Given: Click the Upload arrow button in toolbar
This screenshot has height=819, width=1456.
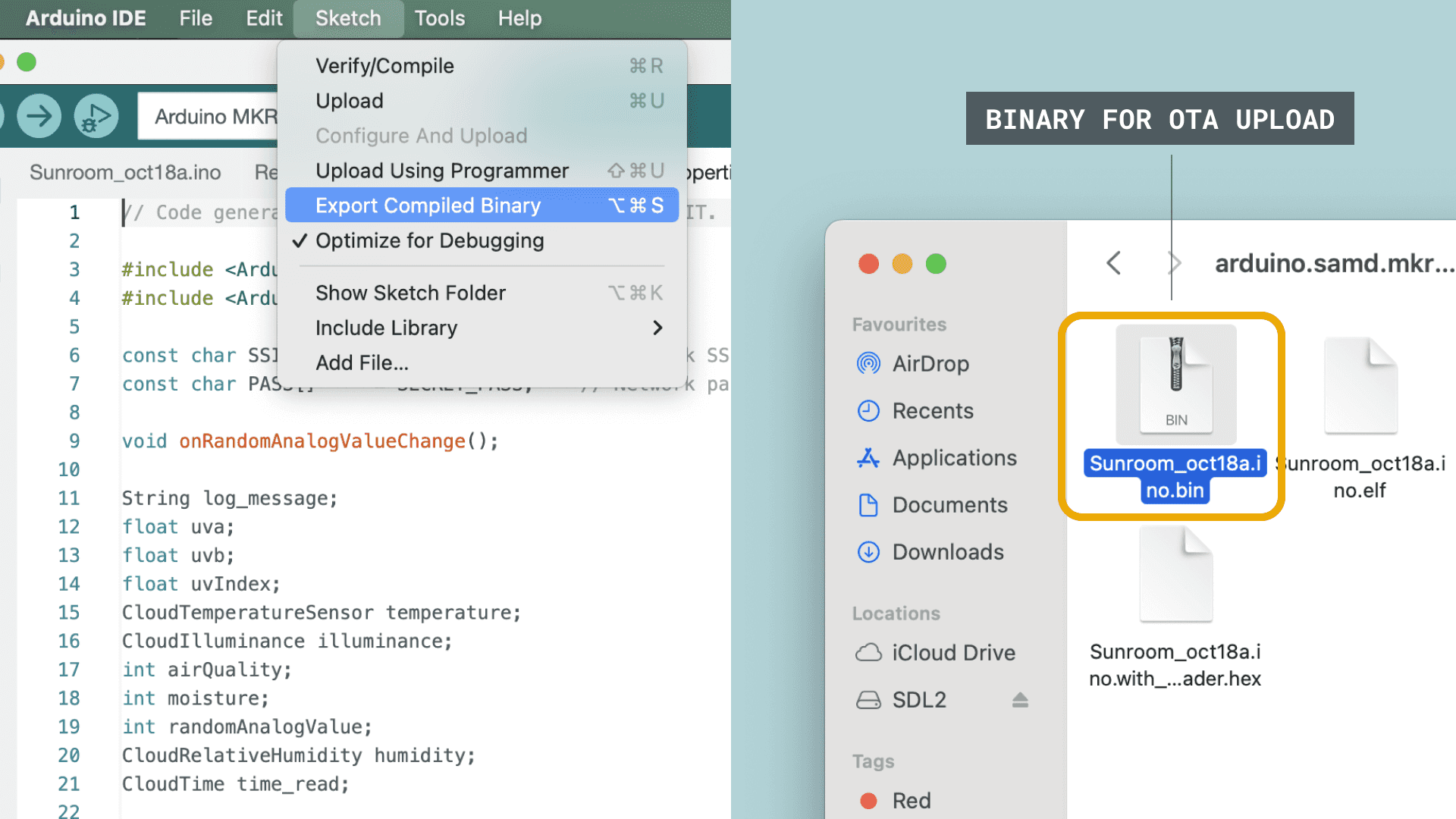Looking at the screenshot, I should (x=39, y=116).
